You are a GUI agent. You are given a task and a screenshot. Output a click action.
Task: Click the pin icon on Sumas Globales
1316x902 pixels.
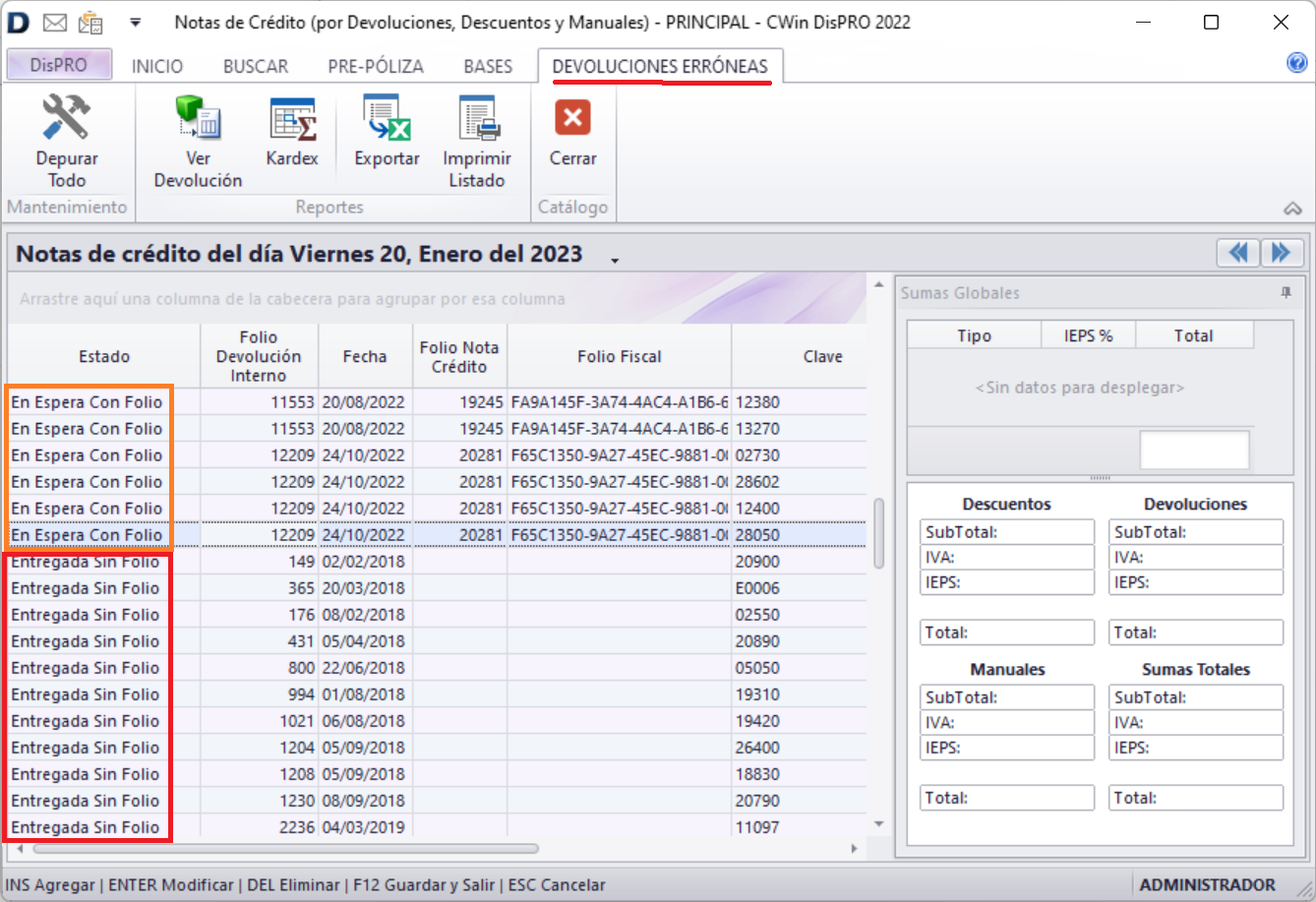[x=1286, y=293]
